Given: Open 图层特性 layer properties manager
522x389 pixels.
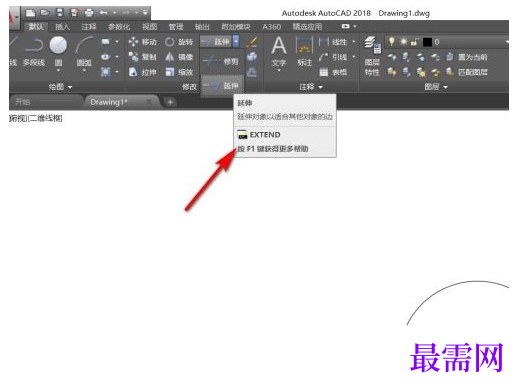Looking at the screenshot, I should pos(373,56).
